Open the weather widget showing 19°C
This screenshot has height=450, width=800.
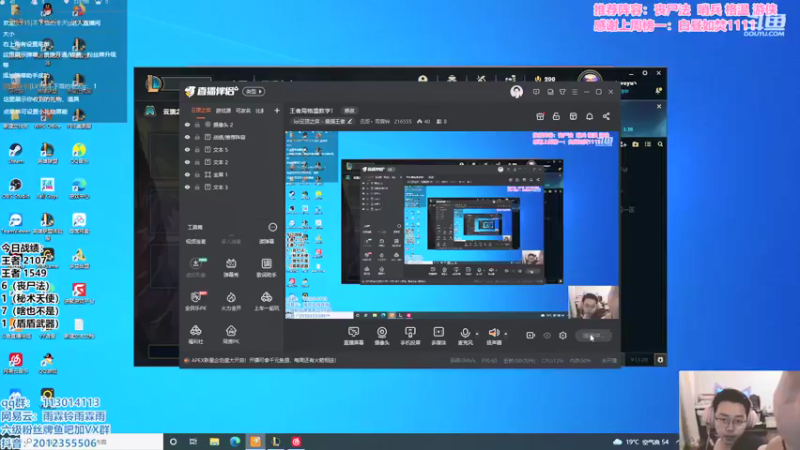pos(643,442)
